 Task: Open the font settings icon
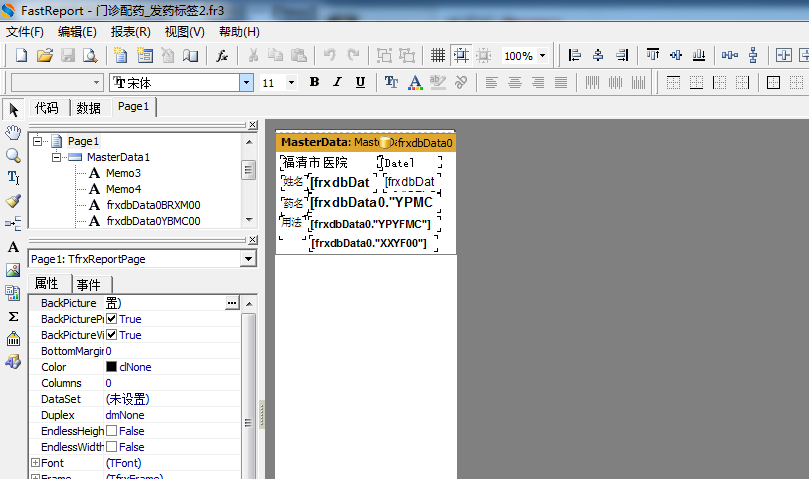coord(391,82)
